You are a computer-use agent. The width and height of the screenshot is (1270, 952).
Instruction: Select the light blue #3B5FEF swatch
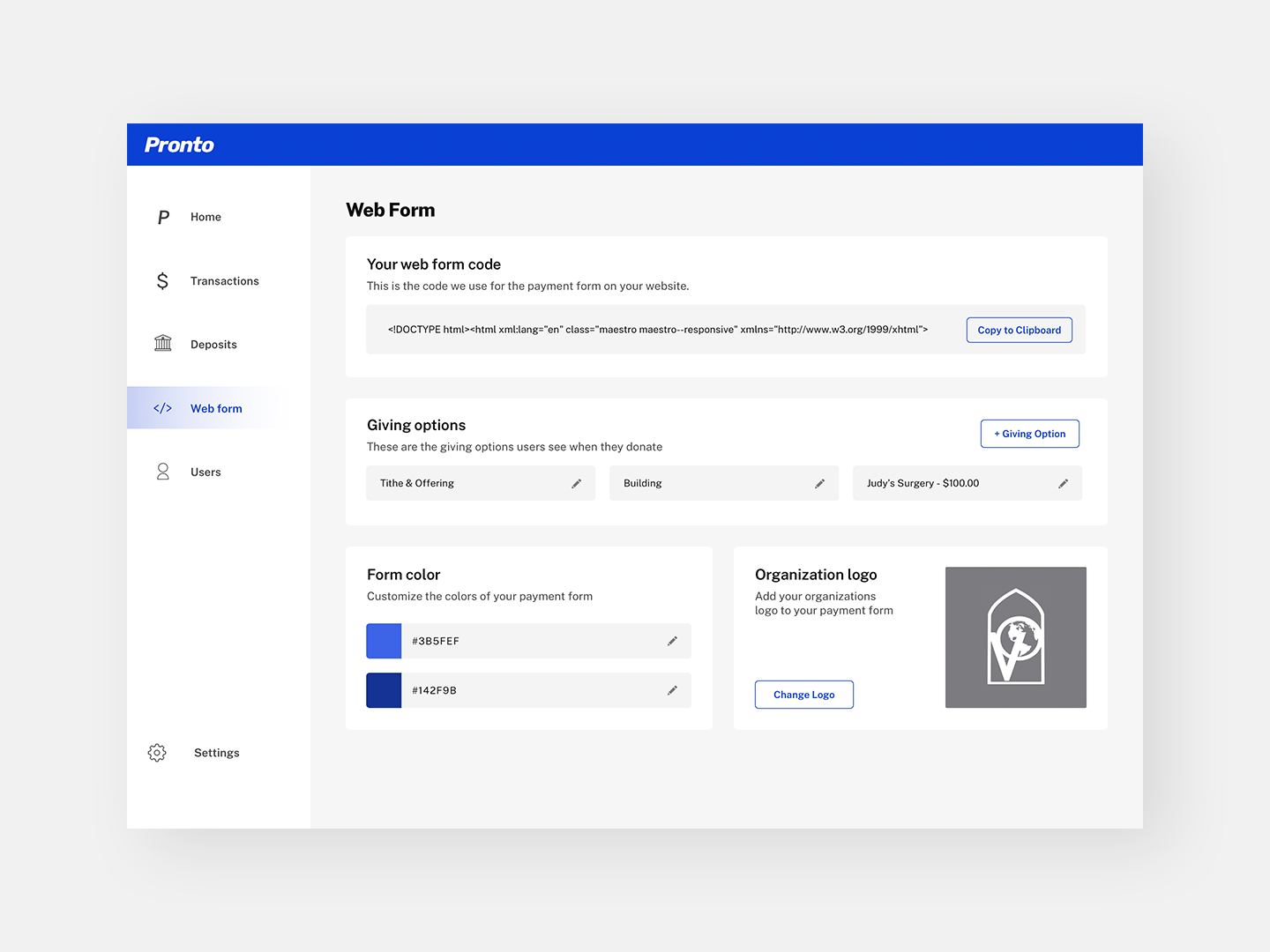pos(384,641)
